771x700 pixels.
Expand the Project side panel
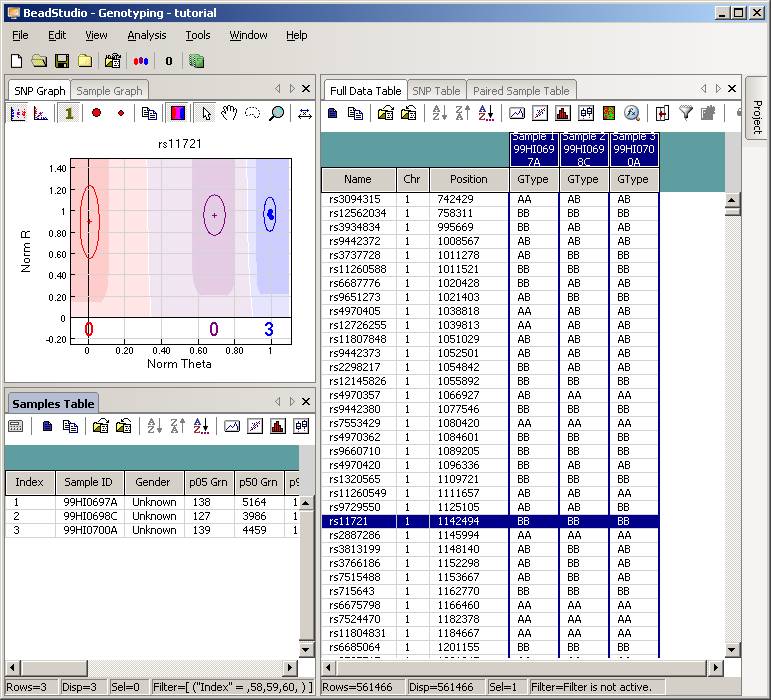click(757, 116)
